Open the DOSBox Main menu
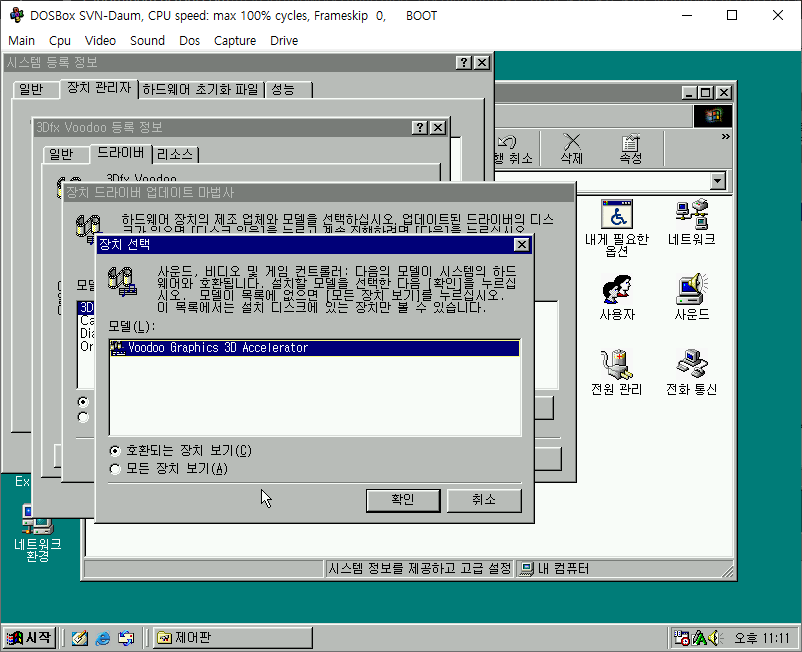Viewport: 802px width, 652px height. [21, 40]
